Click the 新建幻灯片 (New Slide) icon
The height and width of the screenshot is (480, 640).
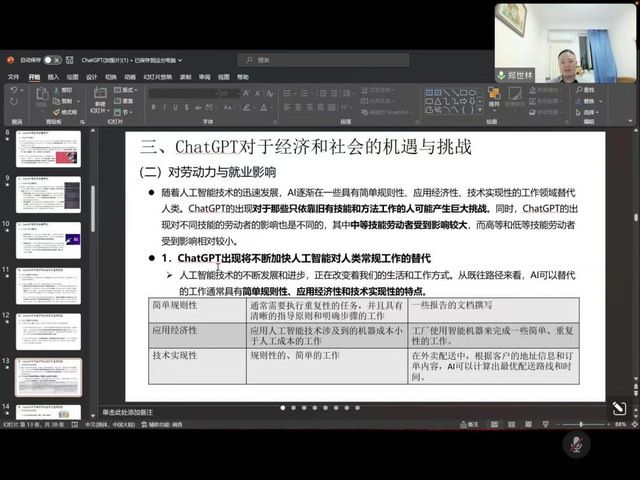[x=100, y=93]
